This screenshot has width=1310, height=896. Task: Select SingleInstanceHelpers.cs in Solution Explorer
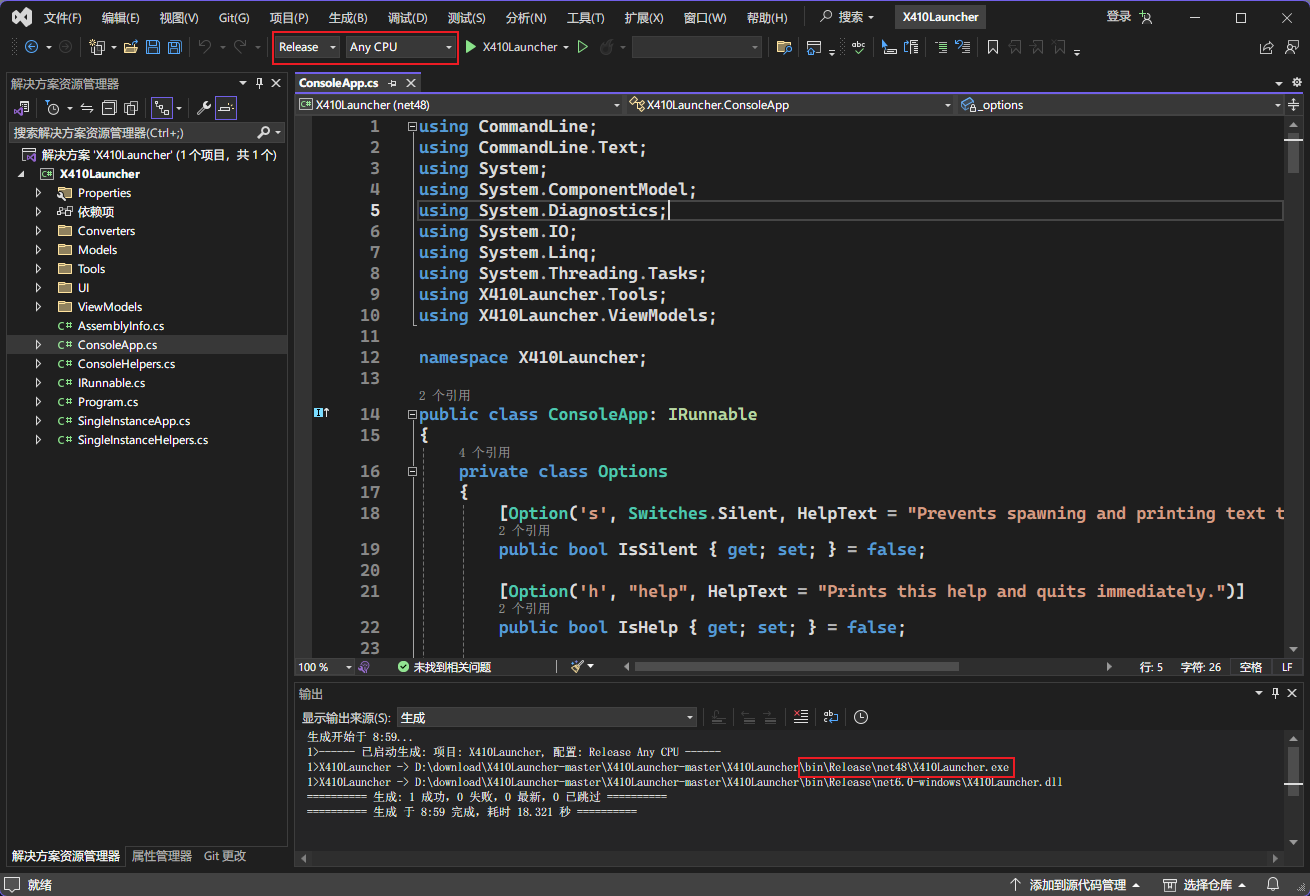coord(142,440)
